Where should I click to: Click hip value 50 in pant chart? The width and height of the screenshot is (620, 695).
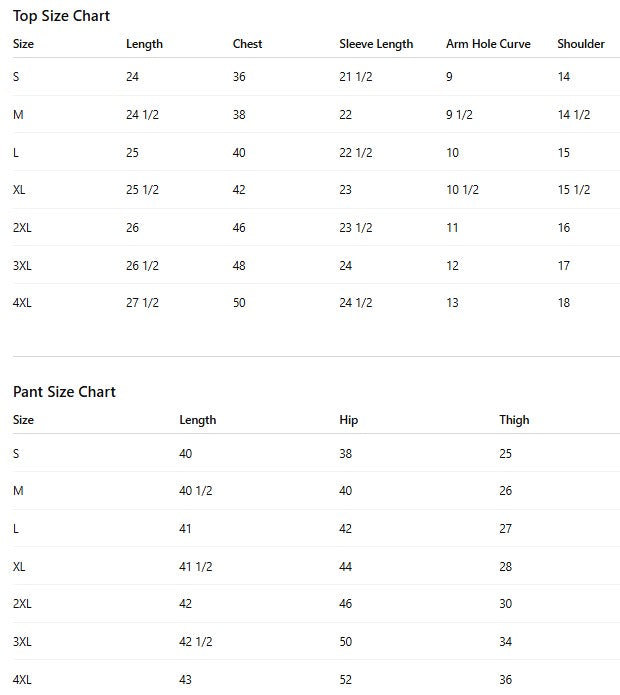pyautogui.click(x=346, y=642)
